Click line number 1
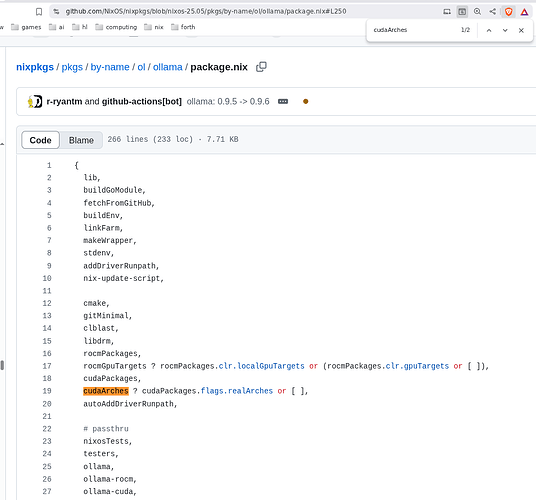The height and width of the screenshot is (500, 536). 49,165
